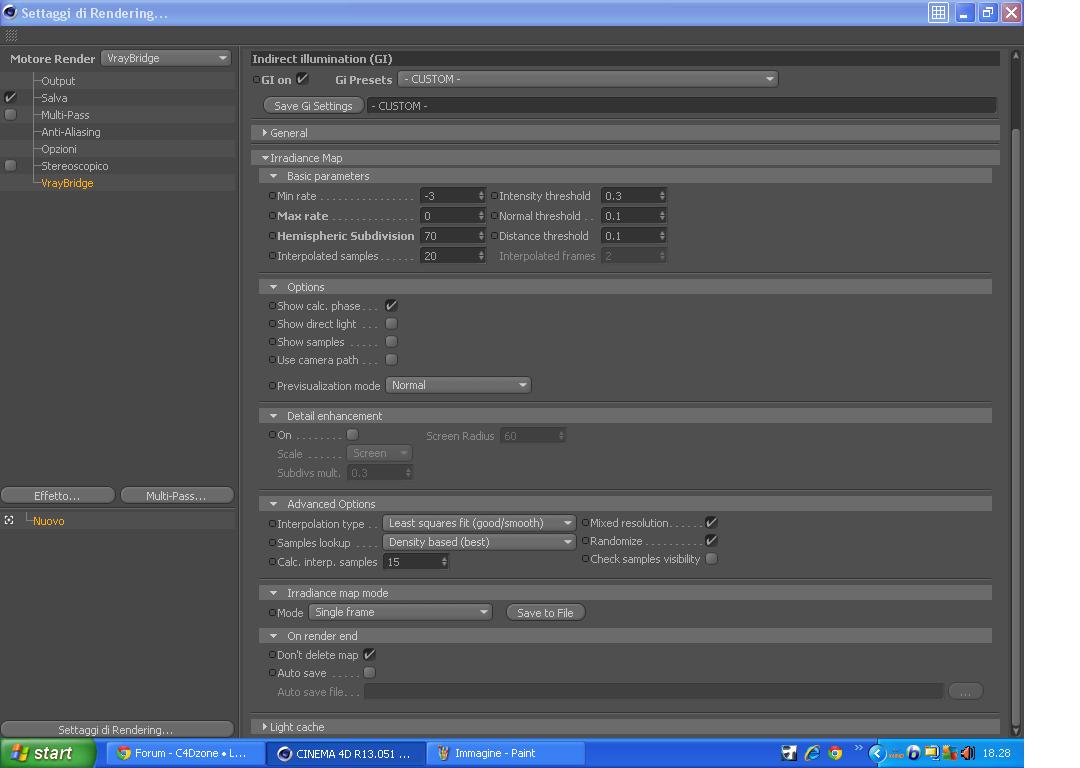Open the Immagine - Paint taskbar item

tap(506, 754)
